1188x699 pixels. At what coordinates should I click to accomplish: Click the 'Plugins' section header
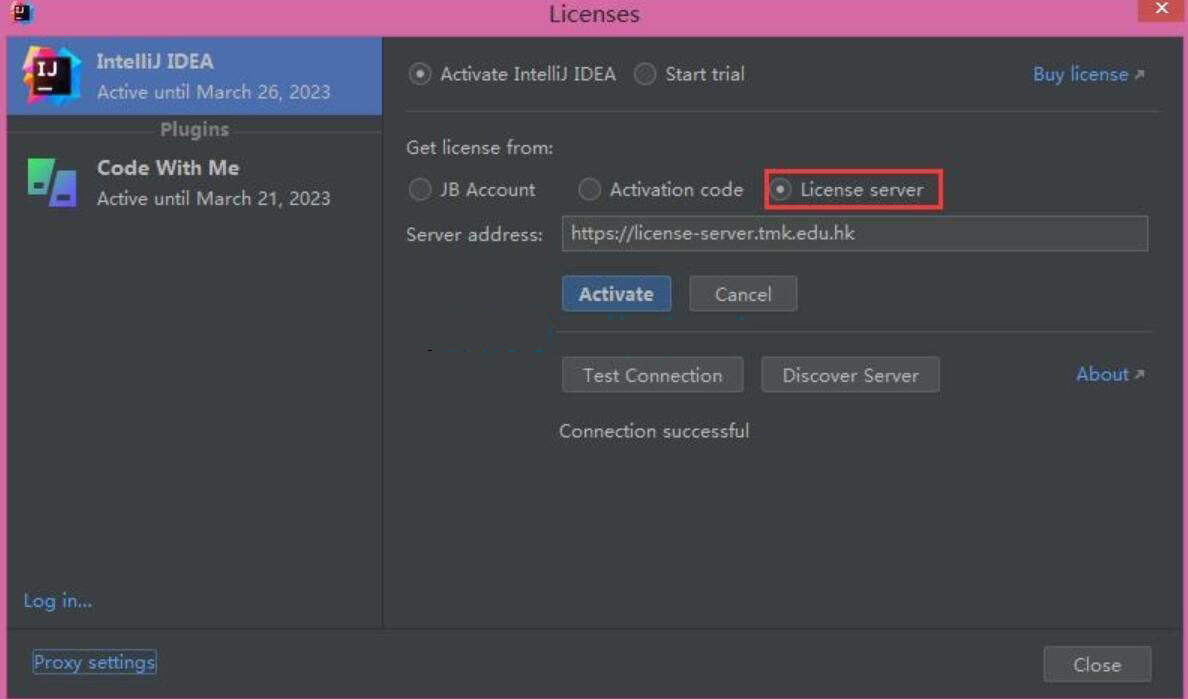coord(195,130)
